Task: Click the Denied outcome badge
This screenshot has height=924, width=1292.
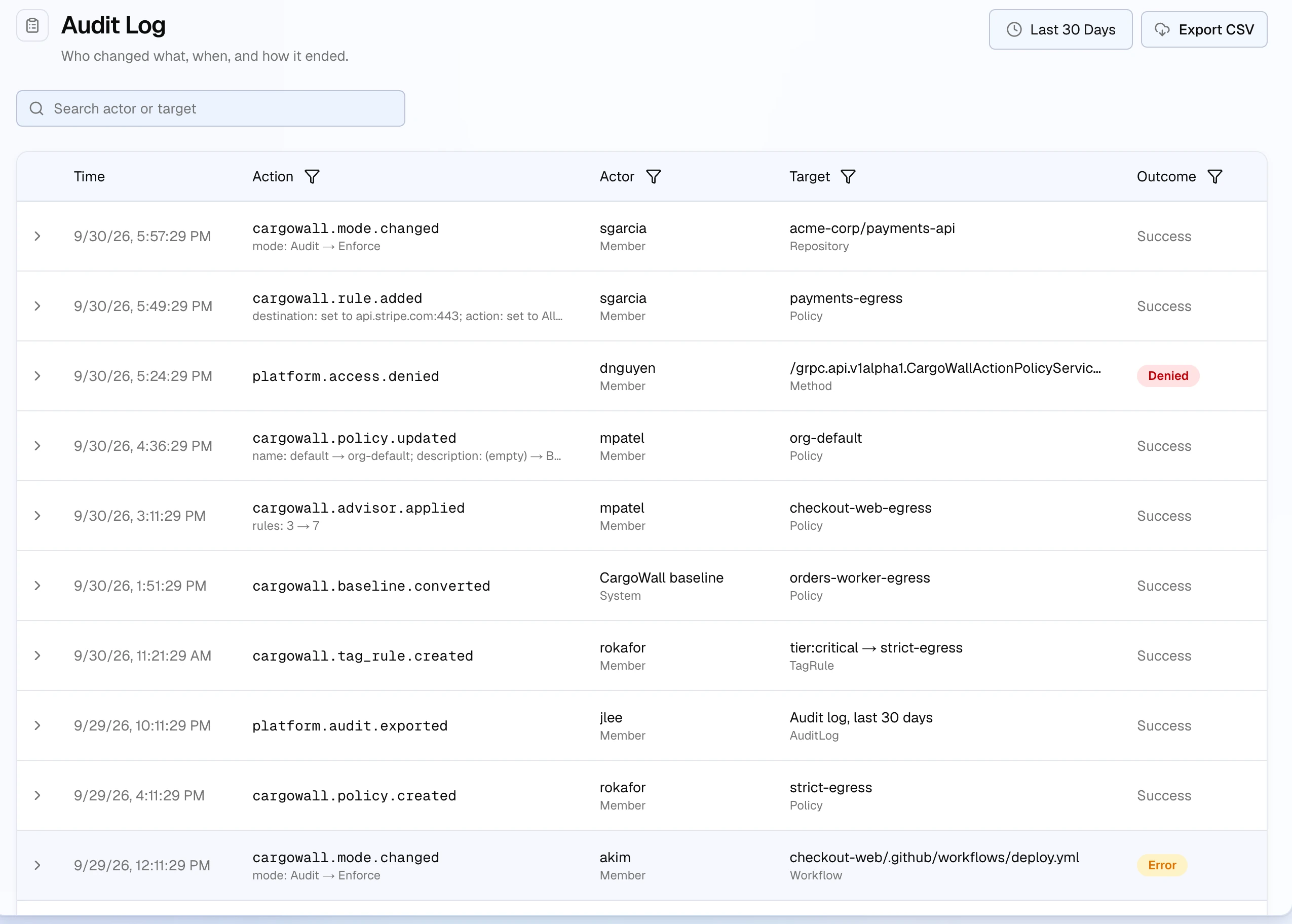Action: pos(1168,376)
